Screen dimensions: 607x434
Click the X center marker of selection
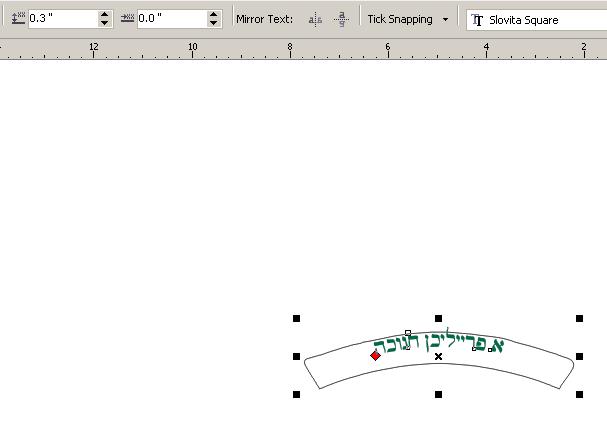438,356
